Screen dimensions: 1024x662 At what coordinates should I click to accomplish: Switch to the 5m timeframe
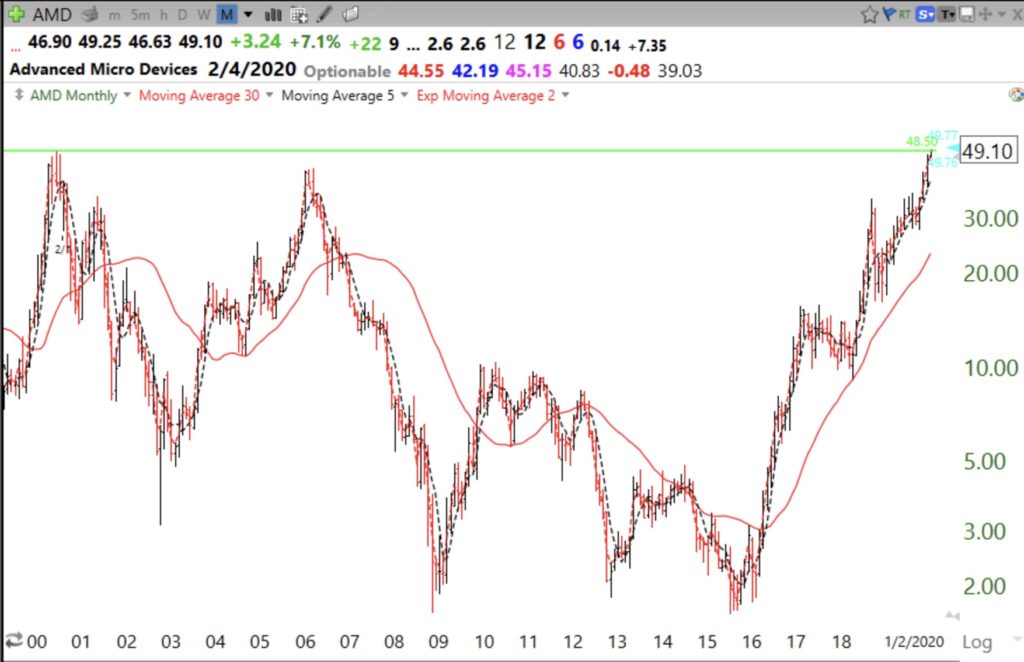click(x=139, y=14)
